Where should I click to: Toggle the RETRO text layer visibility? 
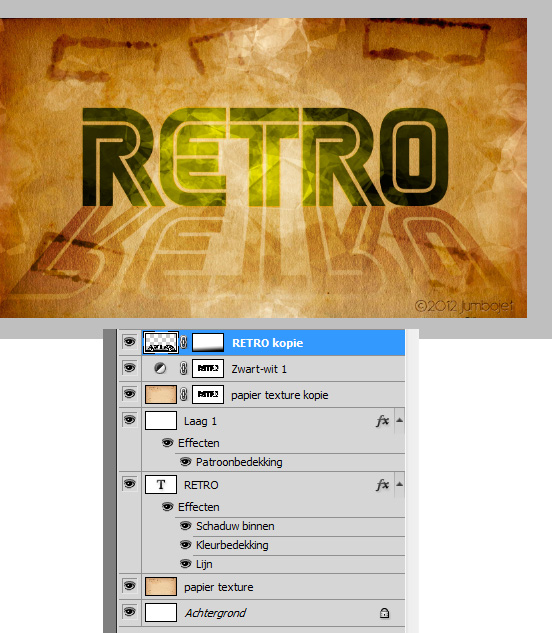[129, 484]
